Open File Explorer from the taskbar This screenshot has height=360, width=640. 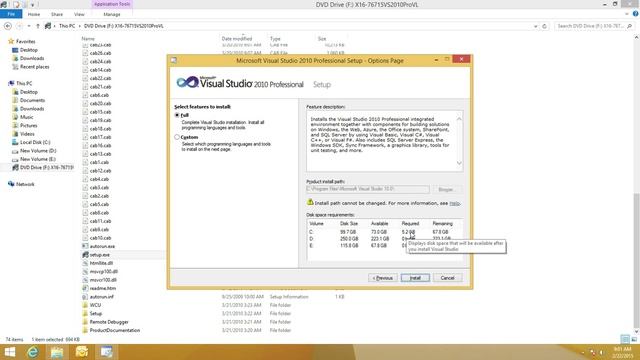tap(57, 352)
